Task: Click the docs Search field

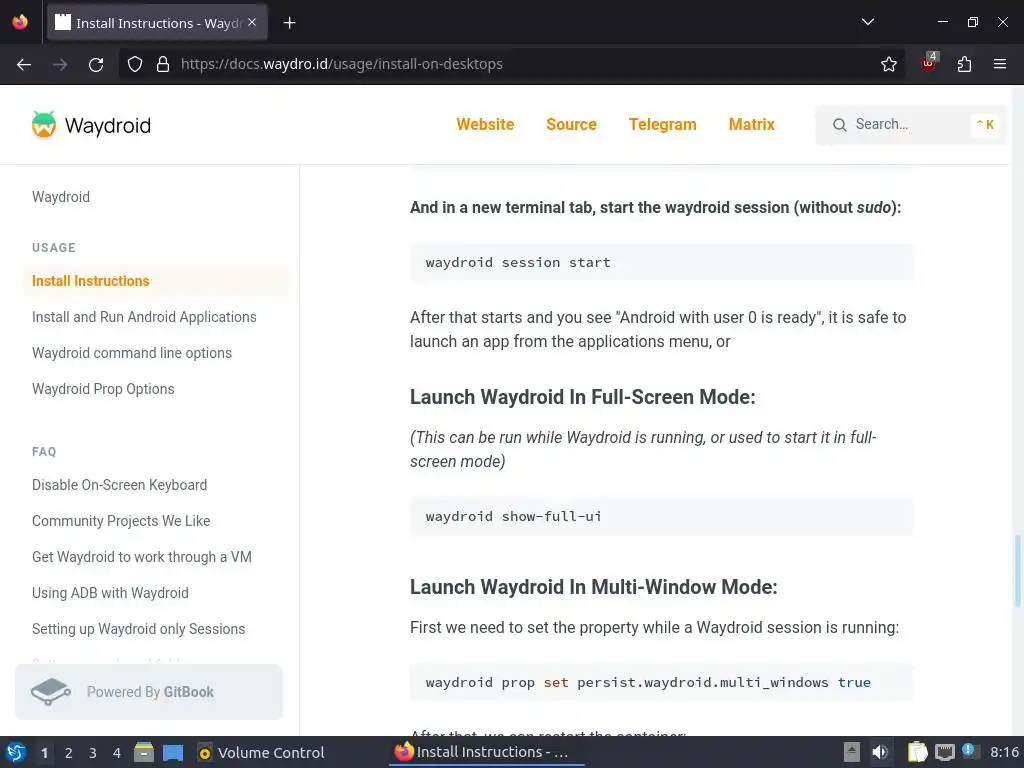Action: (x=910, y=124)
